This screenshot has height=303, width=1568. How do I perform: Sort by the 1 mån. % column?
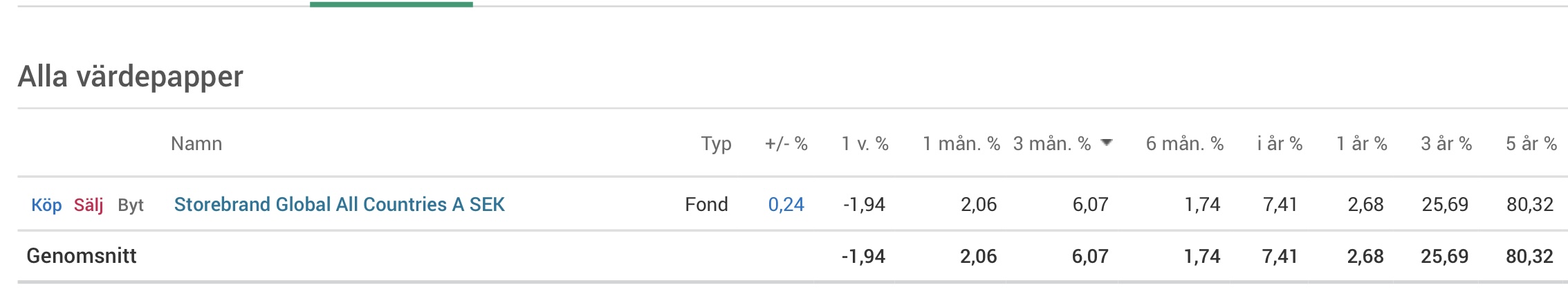click(x=961, y=144)
